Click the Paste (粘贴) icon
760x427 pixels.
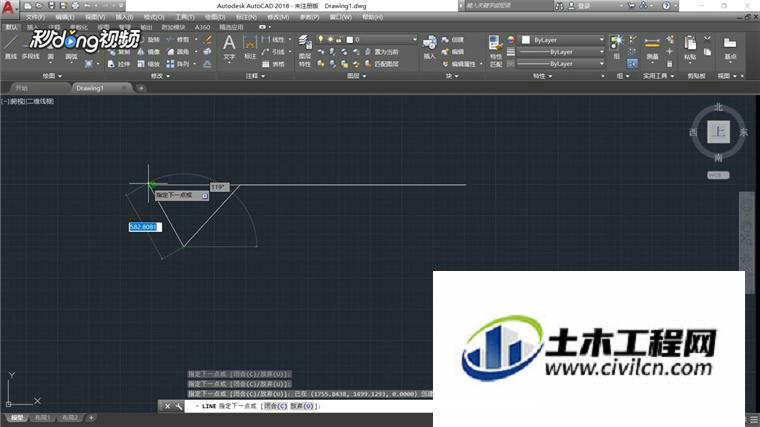(x=690, y=47)
